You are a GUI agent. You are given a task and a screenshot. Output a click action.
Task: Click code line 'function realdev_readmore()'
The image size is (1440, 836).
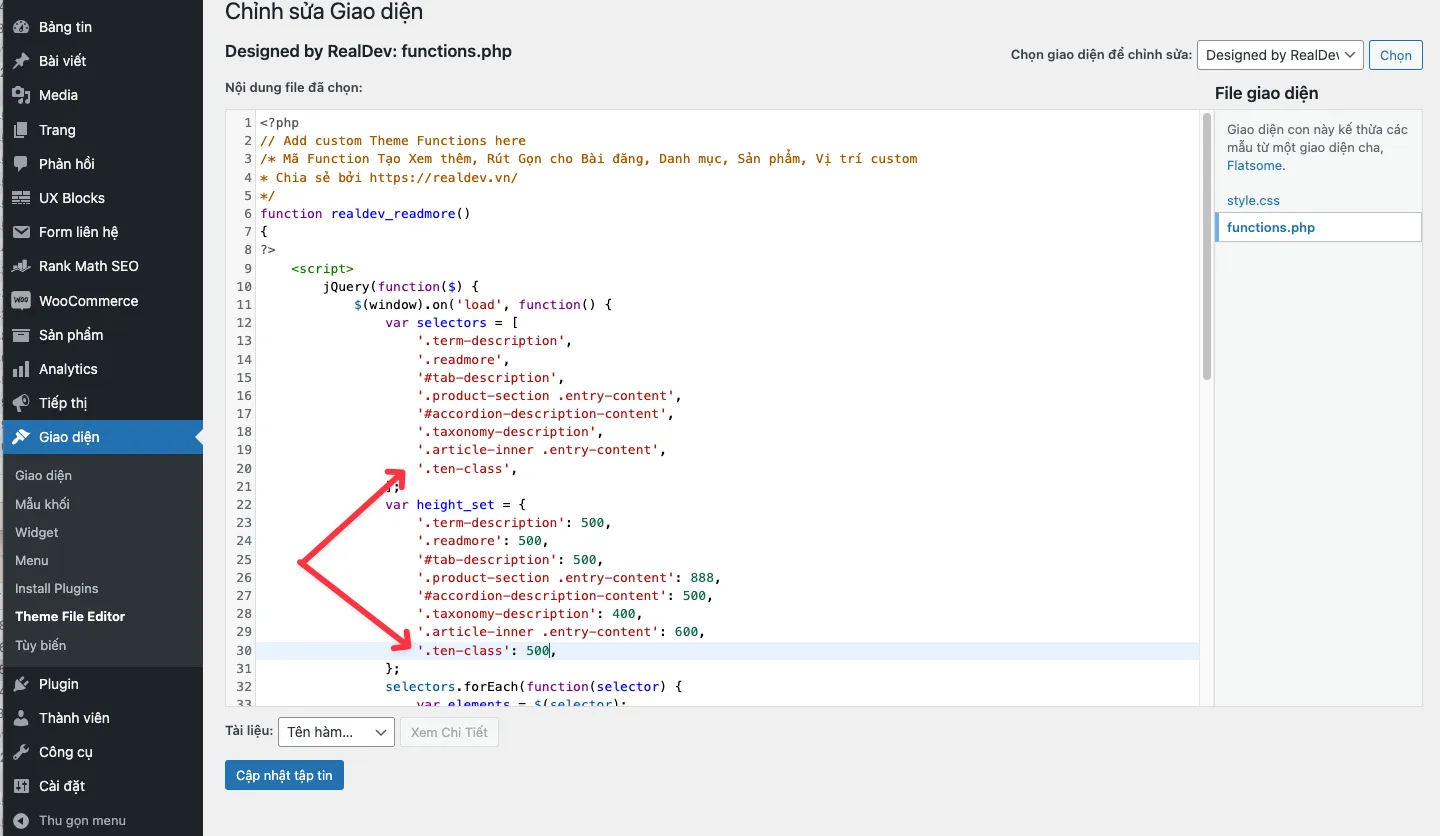365,213
